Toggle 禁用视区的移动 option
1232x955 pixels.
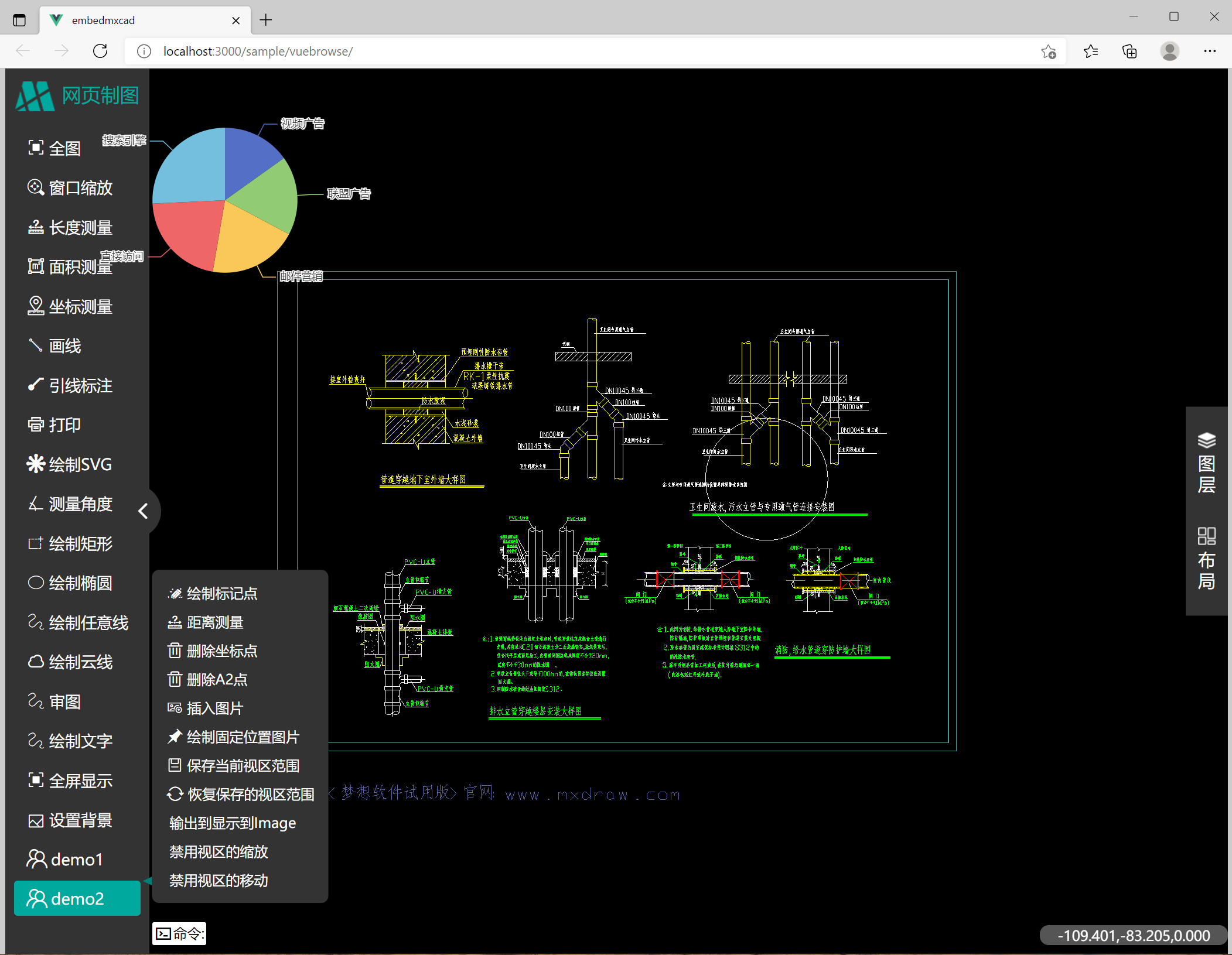click(x=218, y=880)
